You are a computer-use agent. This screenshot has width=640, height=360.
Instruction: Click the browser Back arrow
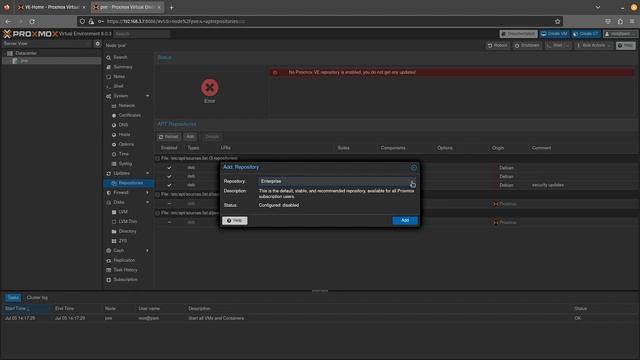(8, 21)
